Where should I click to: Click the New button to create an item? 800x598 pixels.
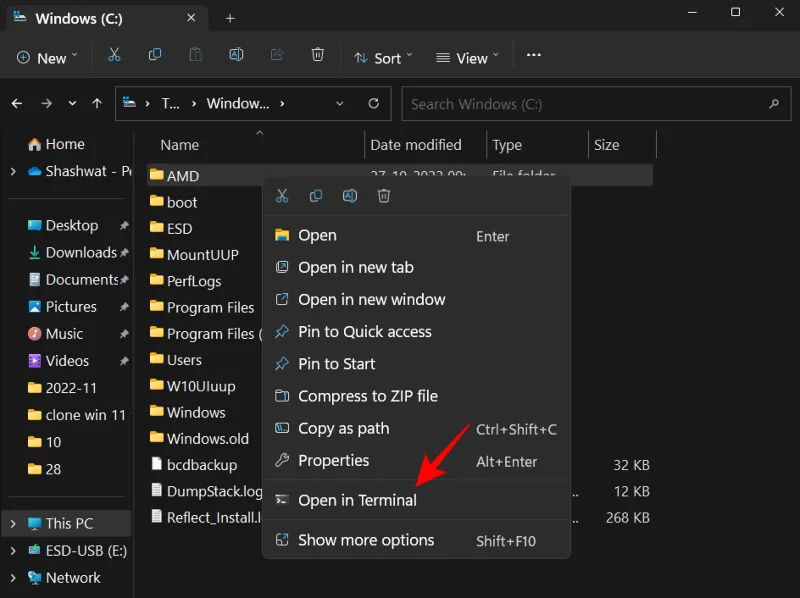click(x=46, y=58)
